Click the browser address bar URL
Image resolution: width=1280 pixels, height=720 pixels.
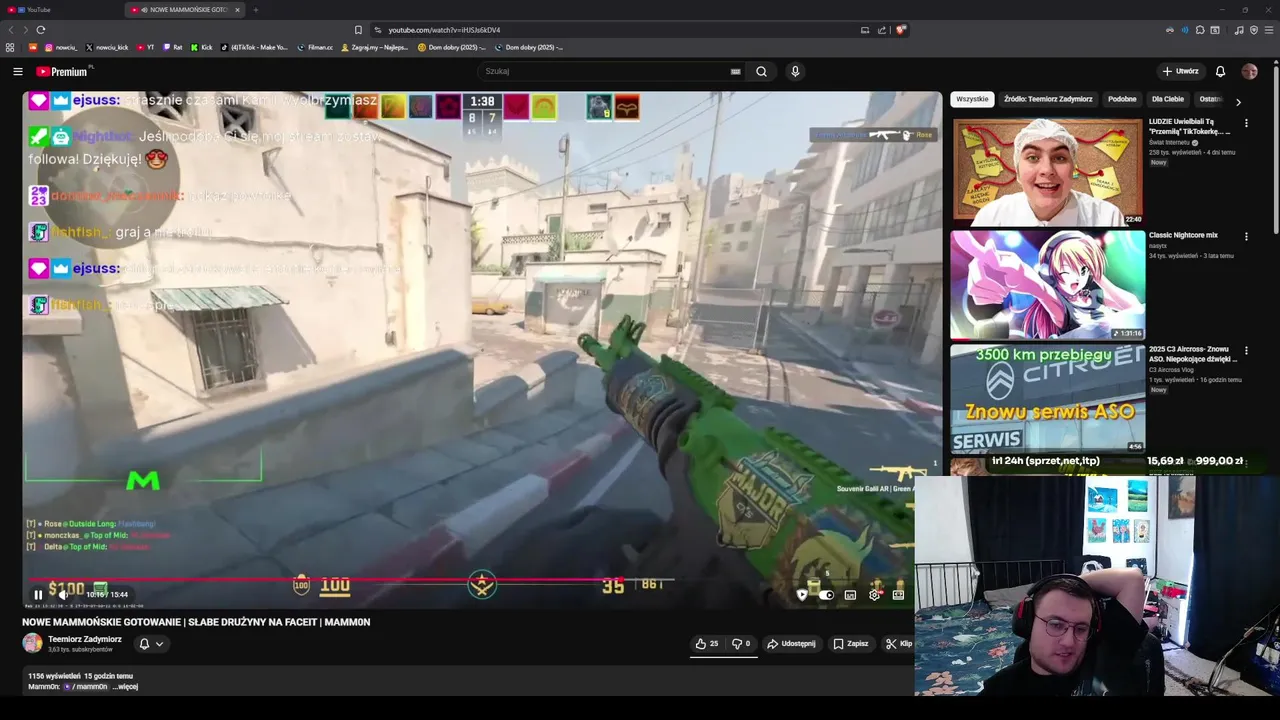click(x=444, y=30)
